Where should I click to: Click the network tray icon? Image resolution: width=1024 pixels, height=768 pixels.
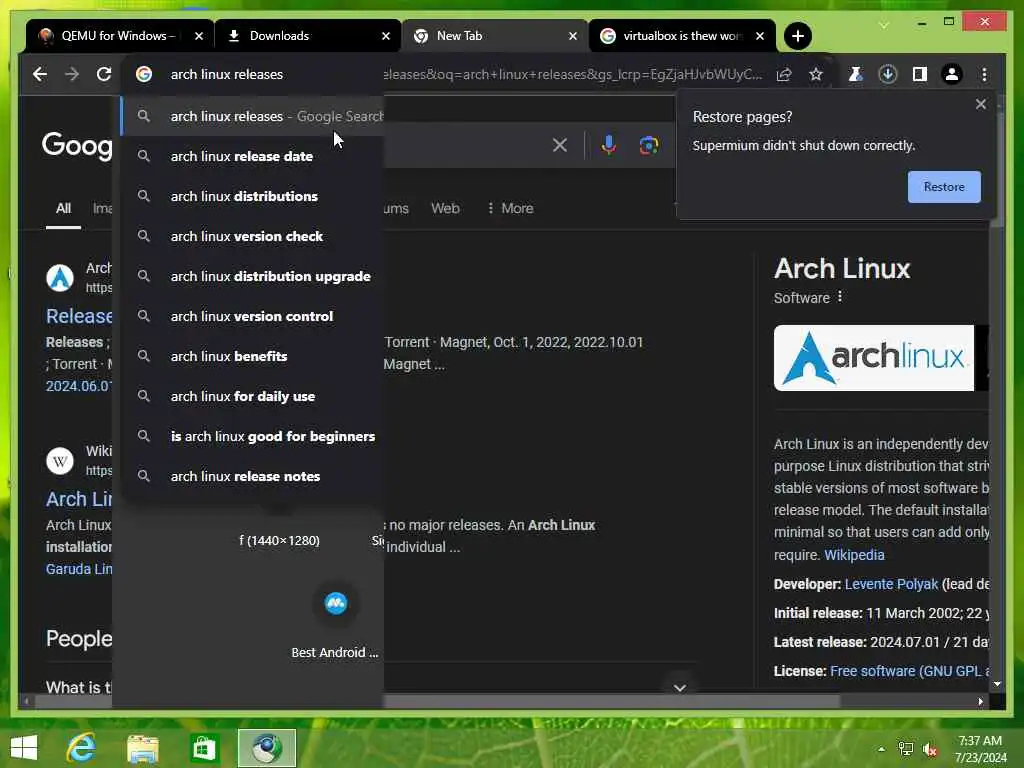(x=906, y=749)
